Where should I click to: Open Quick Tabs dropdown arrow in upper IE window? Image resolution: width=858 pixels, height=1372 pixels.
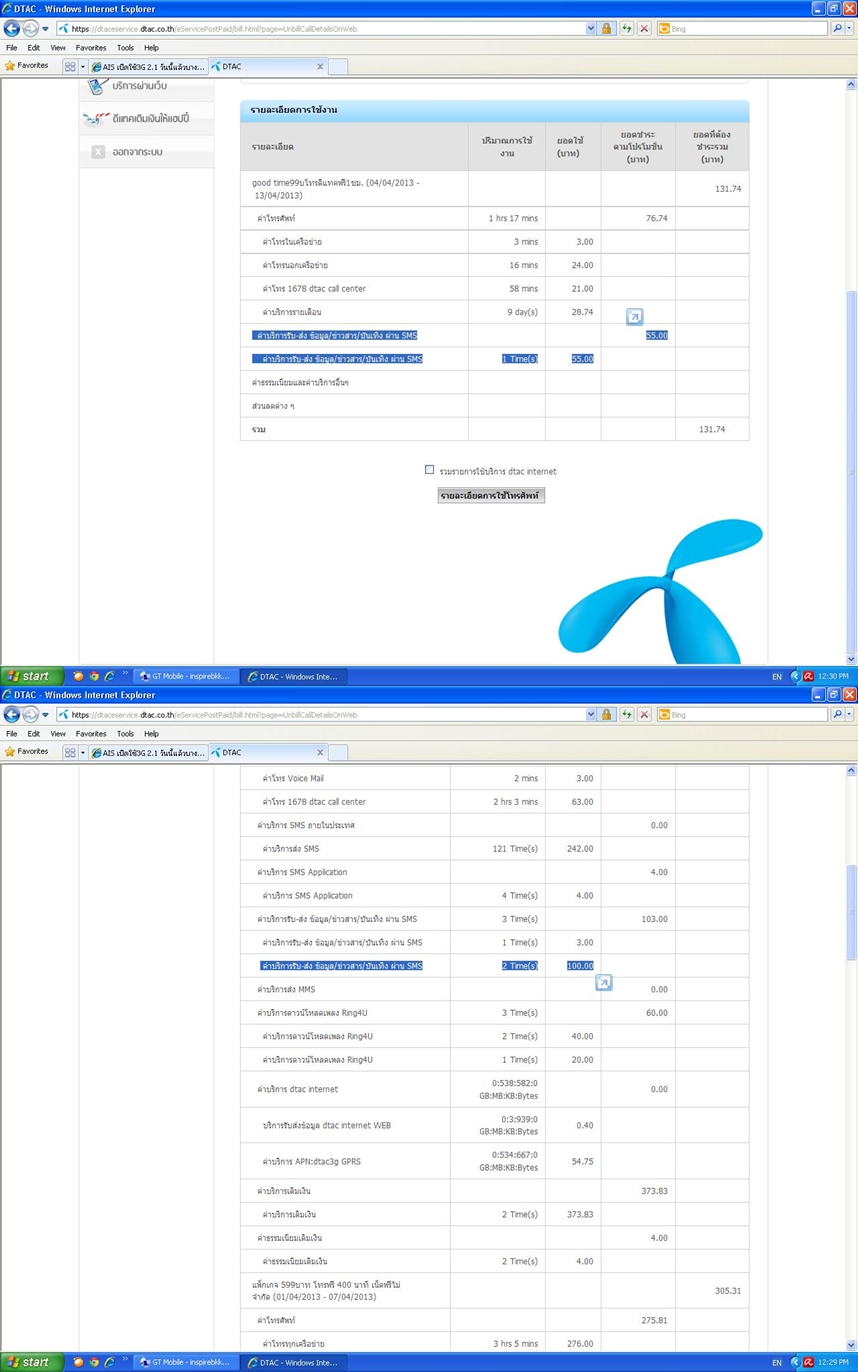click(83, 66)
